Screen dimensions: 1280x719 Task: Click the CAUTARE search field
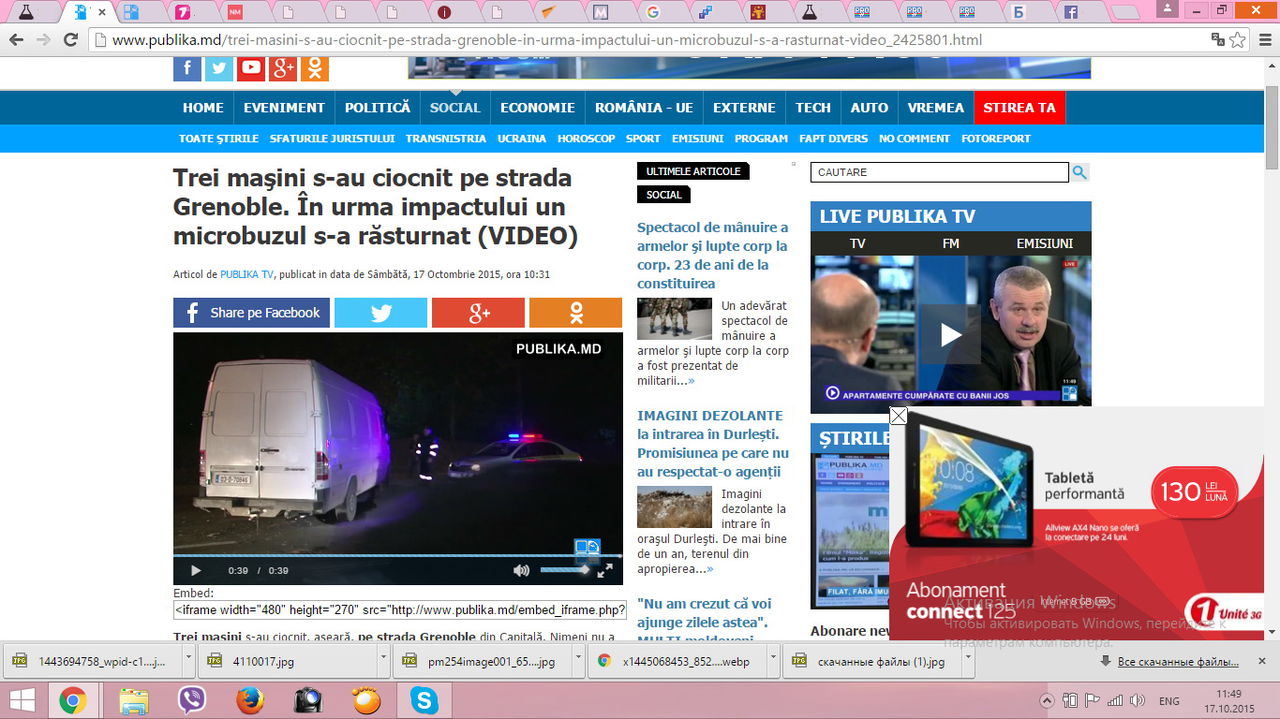939,172
